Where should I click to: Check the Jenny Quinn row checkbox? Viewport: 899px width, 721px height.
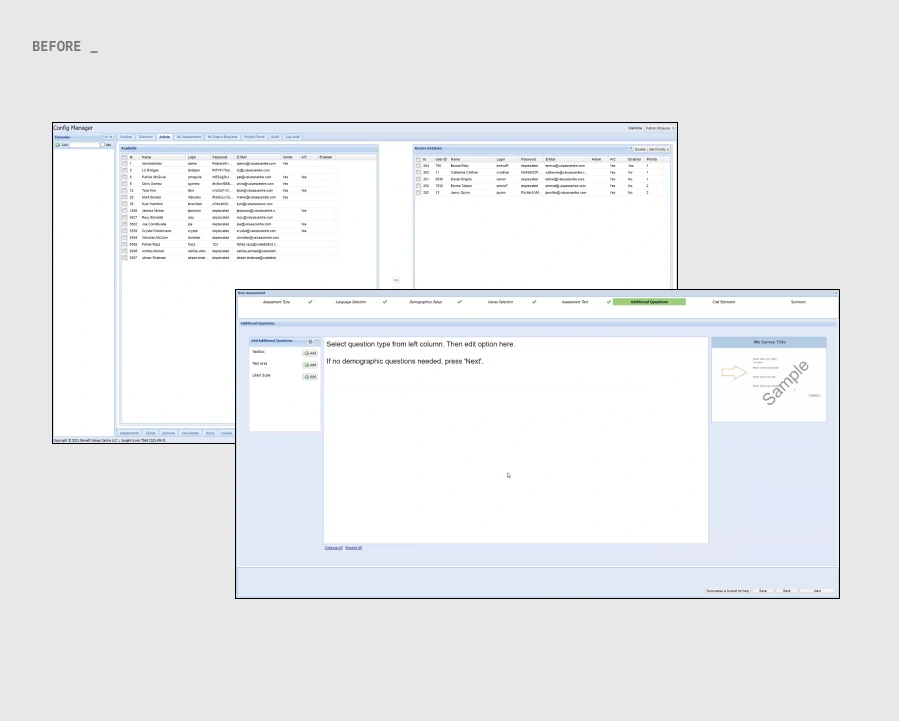(x=418, y=193)
